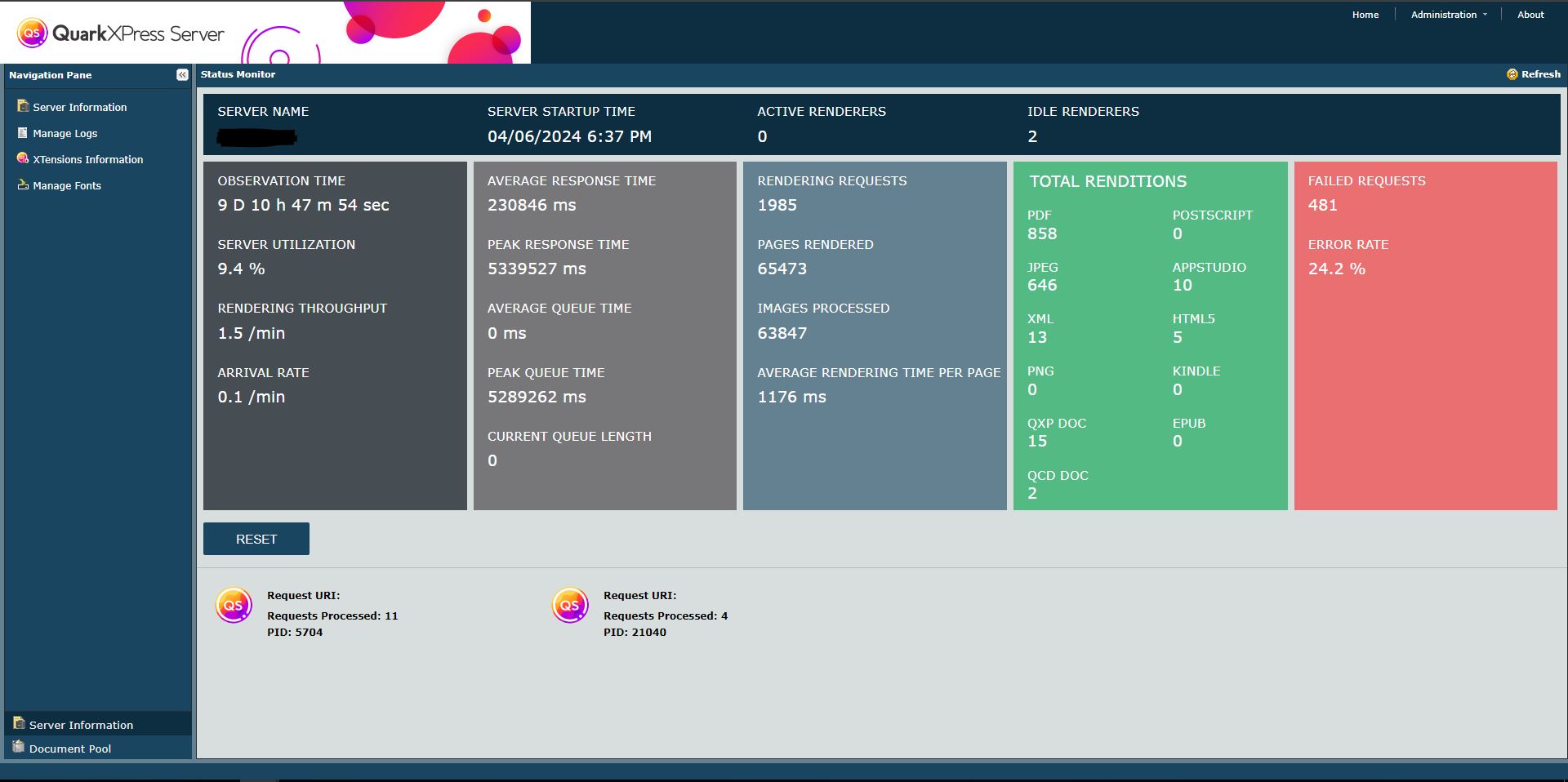Open the Manage Fonts link
This screenshot has height=782, width=1568.
coord(67,186)
